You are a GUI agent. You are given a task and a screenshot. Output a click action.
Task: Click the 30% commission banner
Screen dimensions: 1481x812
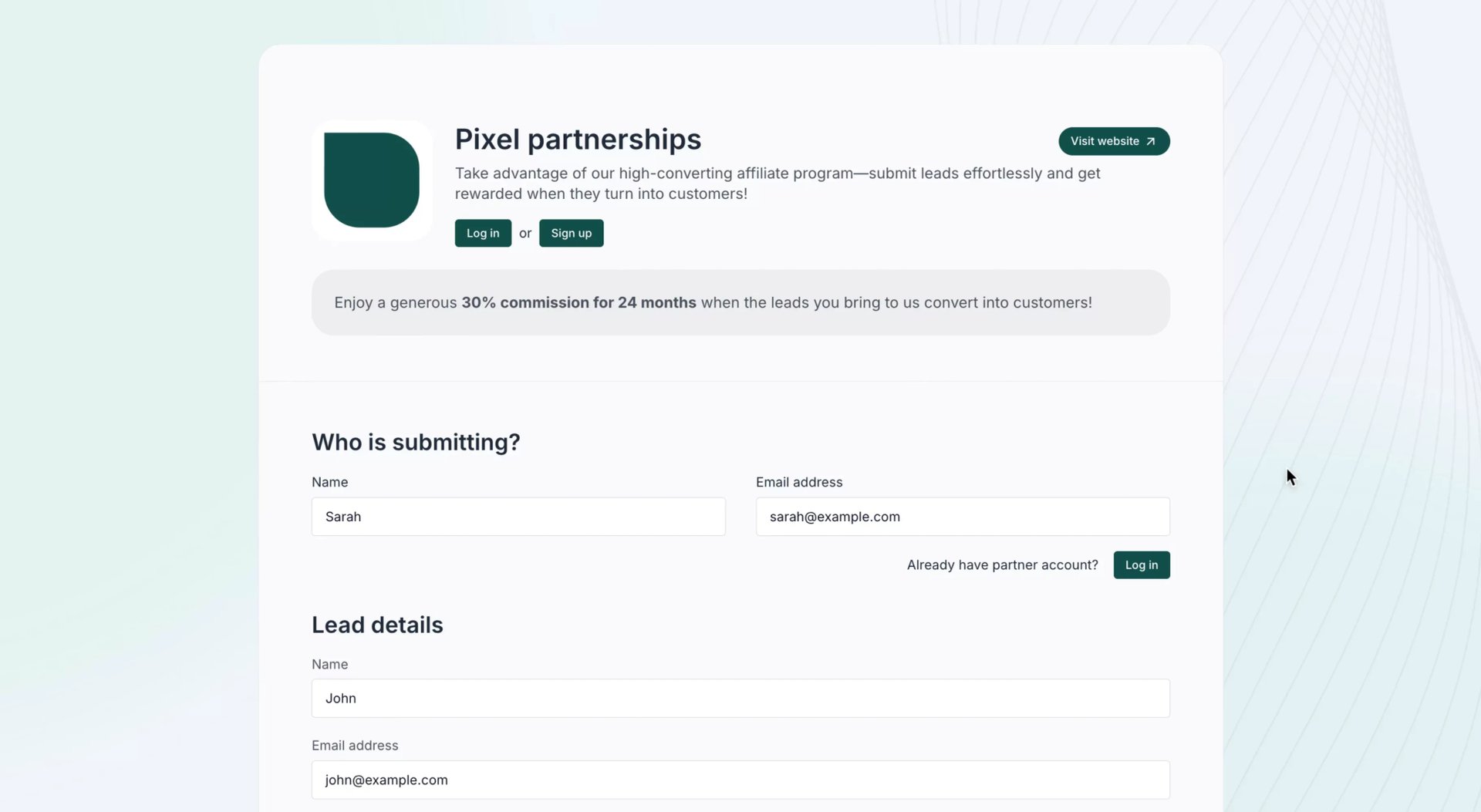click(x=740, y=302)
